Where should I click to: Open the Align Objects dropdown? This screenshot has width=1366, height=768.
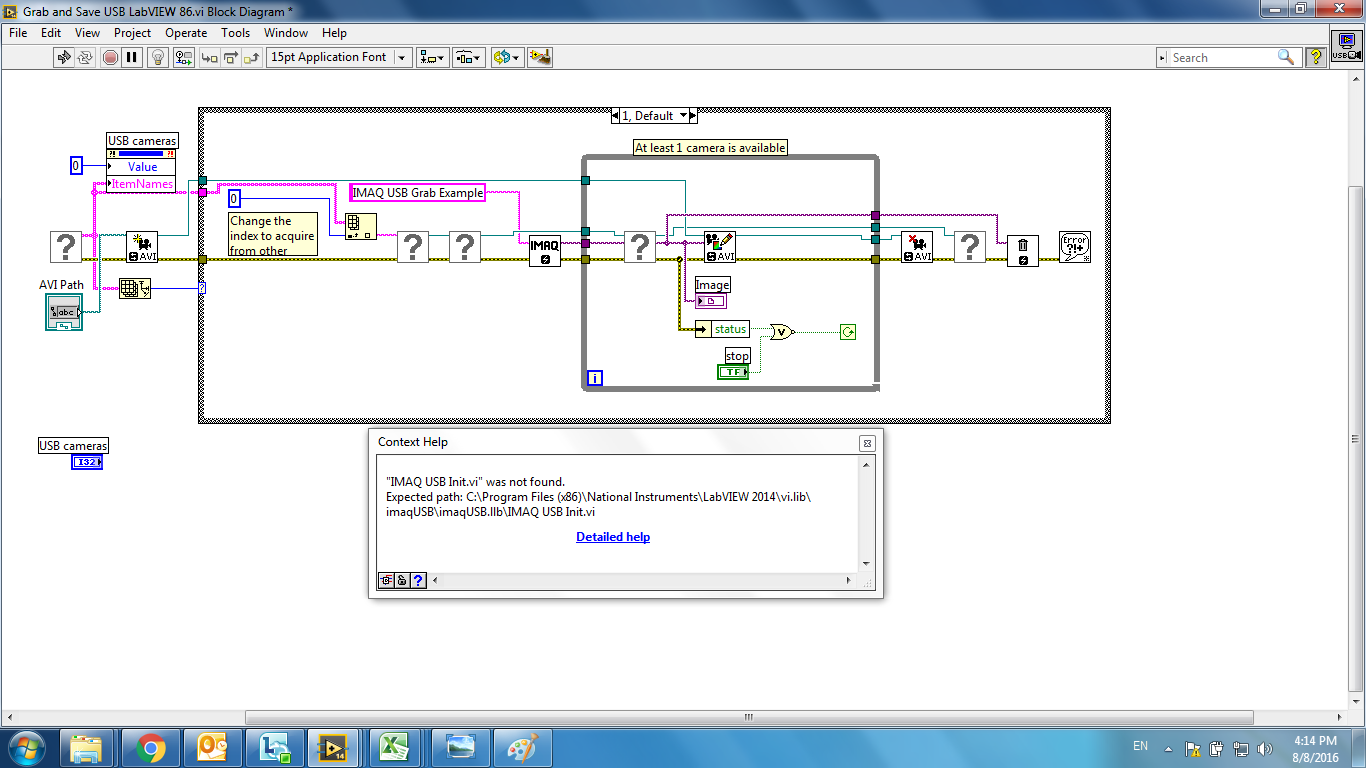coord(433,57)
